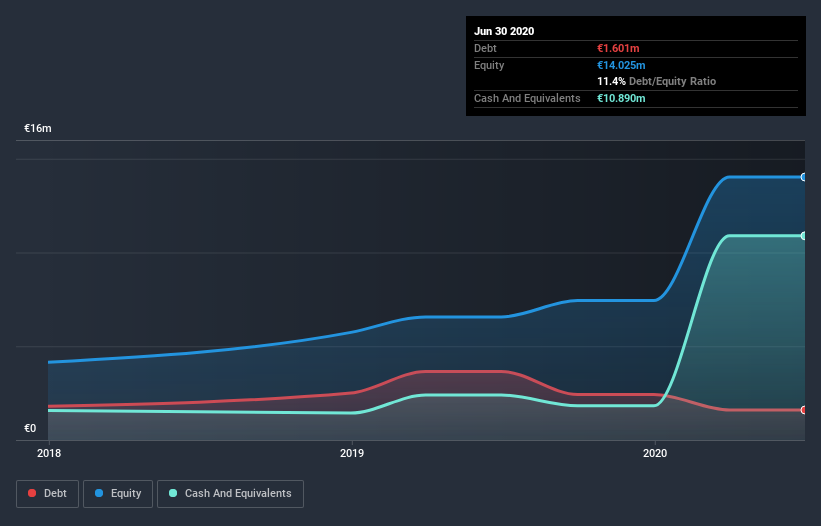Click the €14.025m equity value
Screen dimensions: 821x526
621,65
